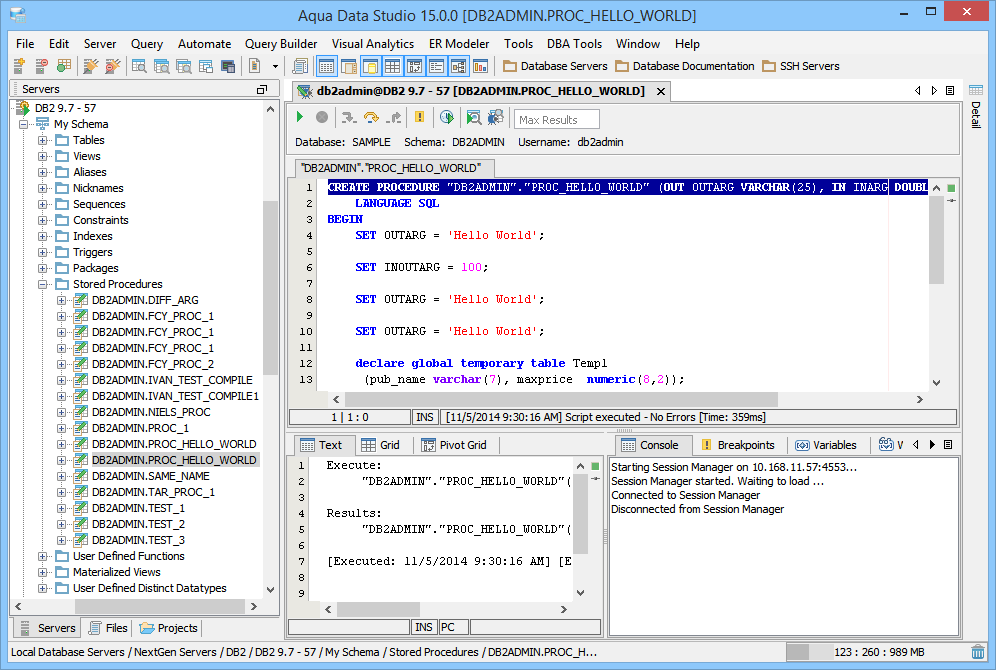This screenshot has width=996, height=670.
Task: Expand the Tables node in schema tree
Action: click(x=43, y=140)
